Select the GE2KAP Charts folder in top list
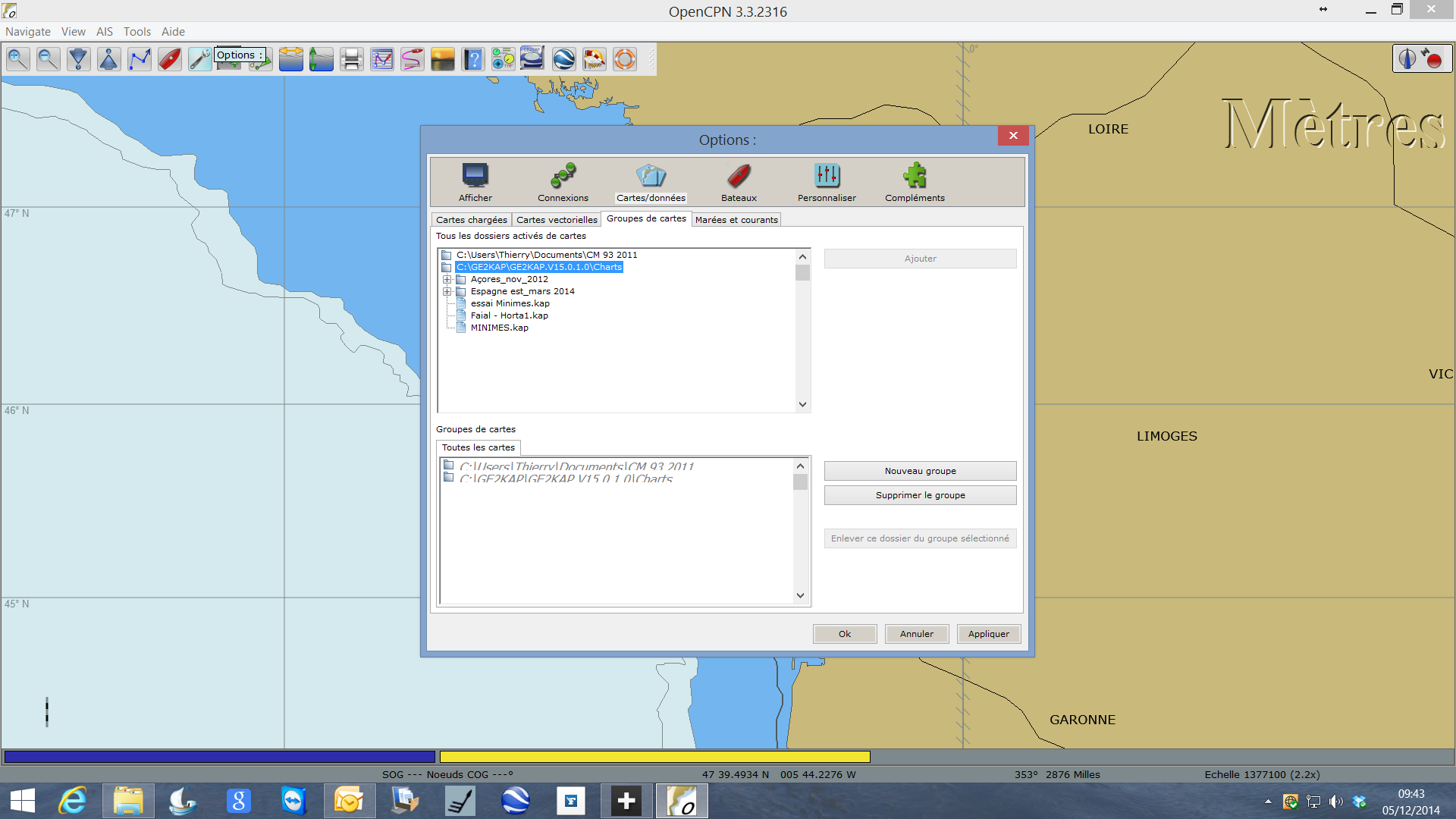The height and width of the screenshot is (819, 1456). click(x=539, y=267)
